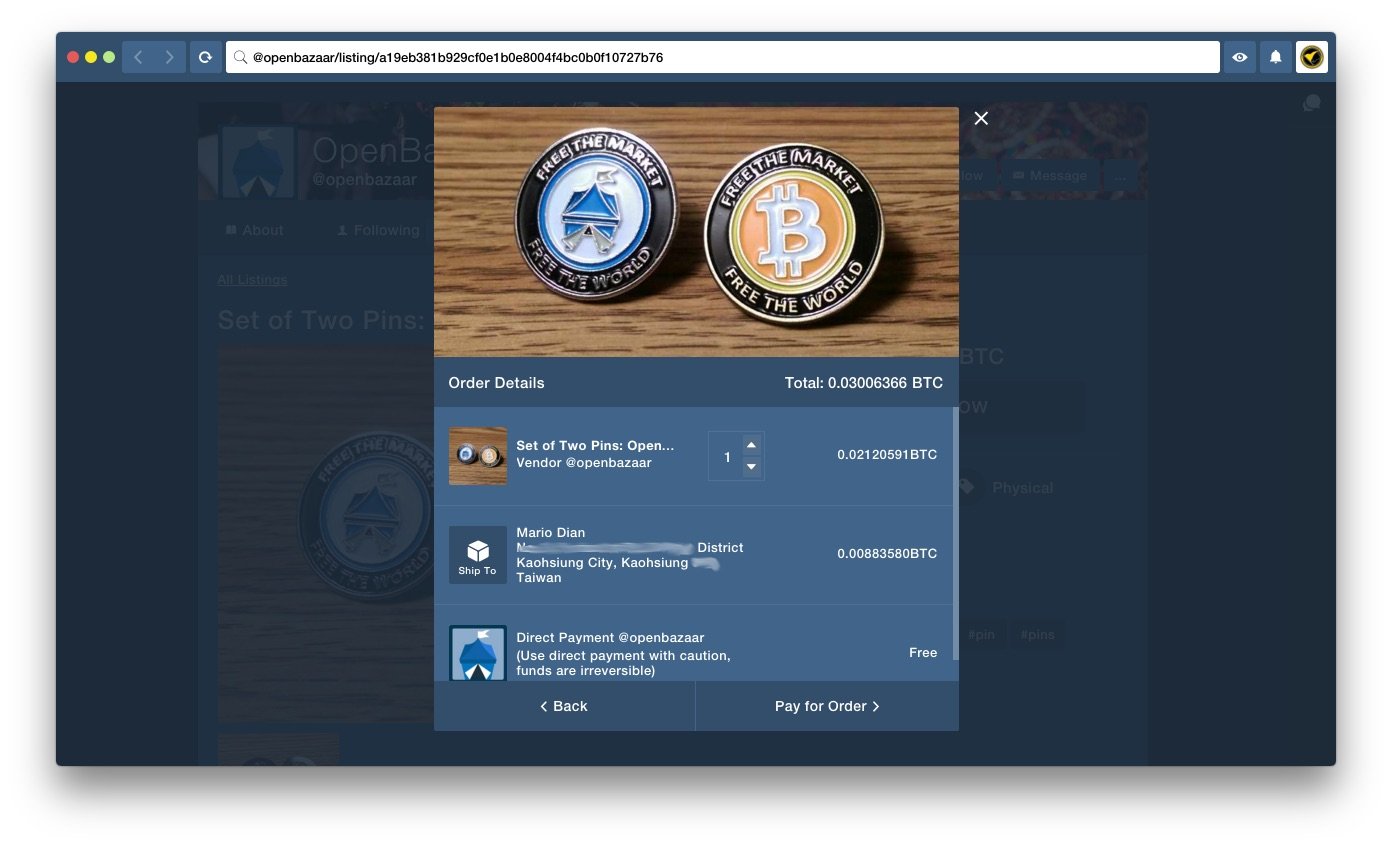Click the Set of Two Pins item thumbnail
1392x846 pixels.
pos(478,456)
